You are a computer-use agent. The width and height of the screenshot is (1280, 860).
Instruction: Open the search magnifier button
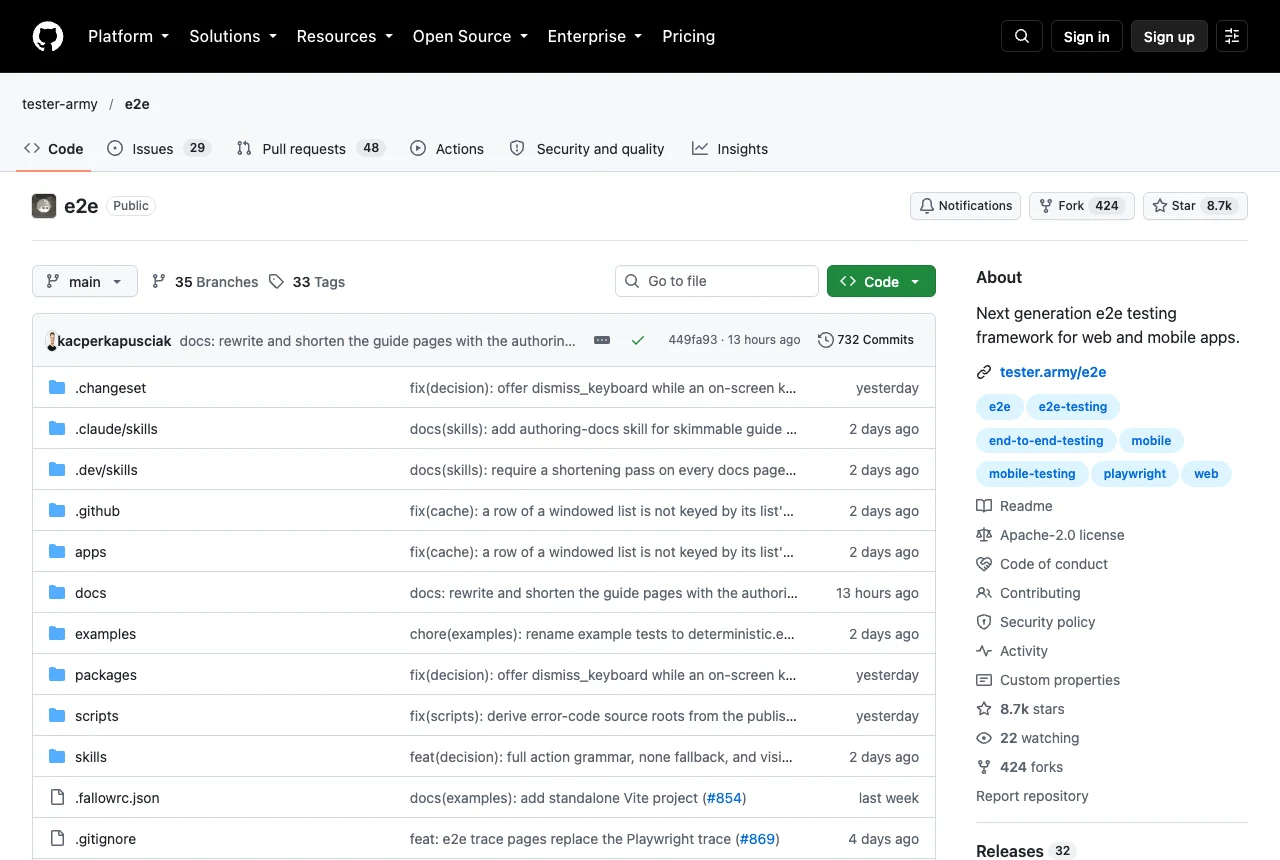point(1022,36)
